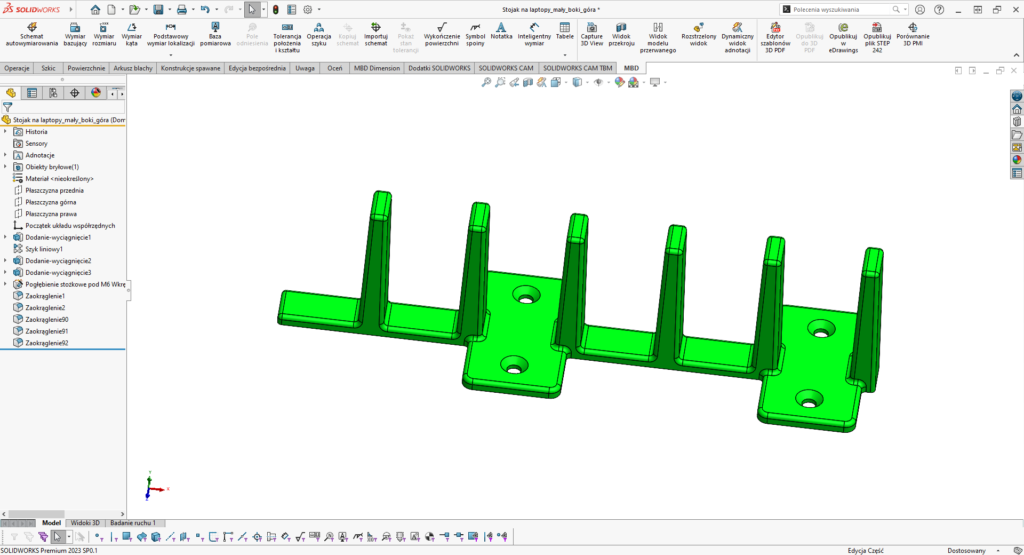This screenshot has width=1024, height=555.
Task: Open Capture 3D View
Action: 592,34
